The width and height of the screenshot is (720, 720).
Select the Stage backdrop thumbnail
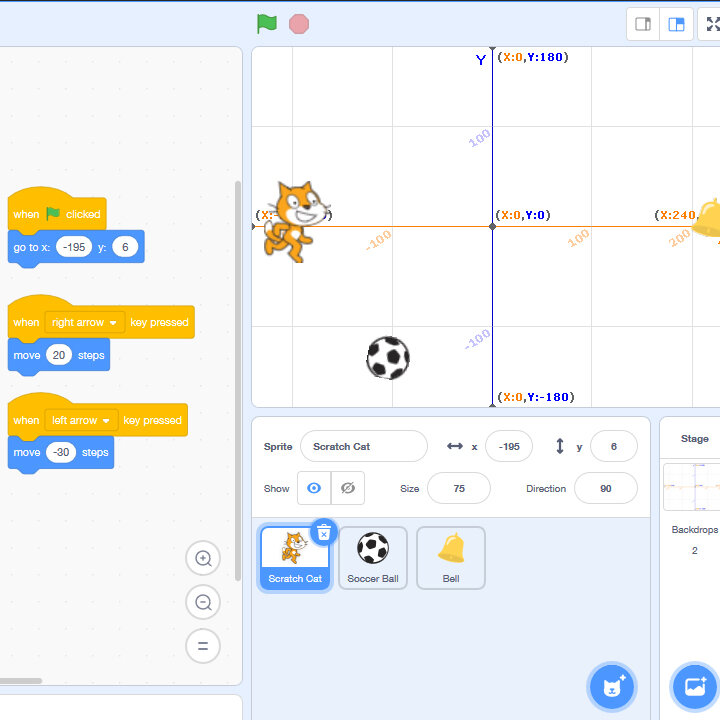[692, 487]
